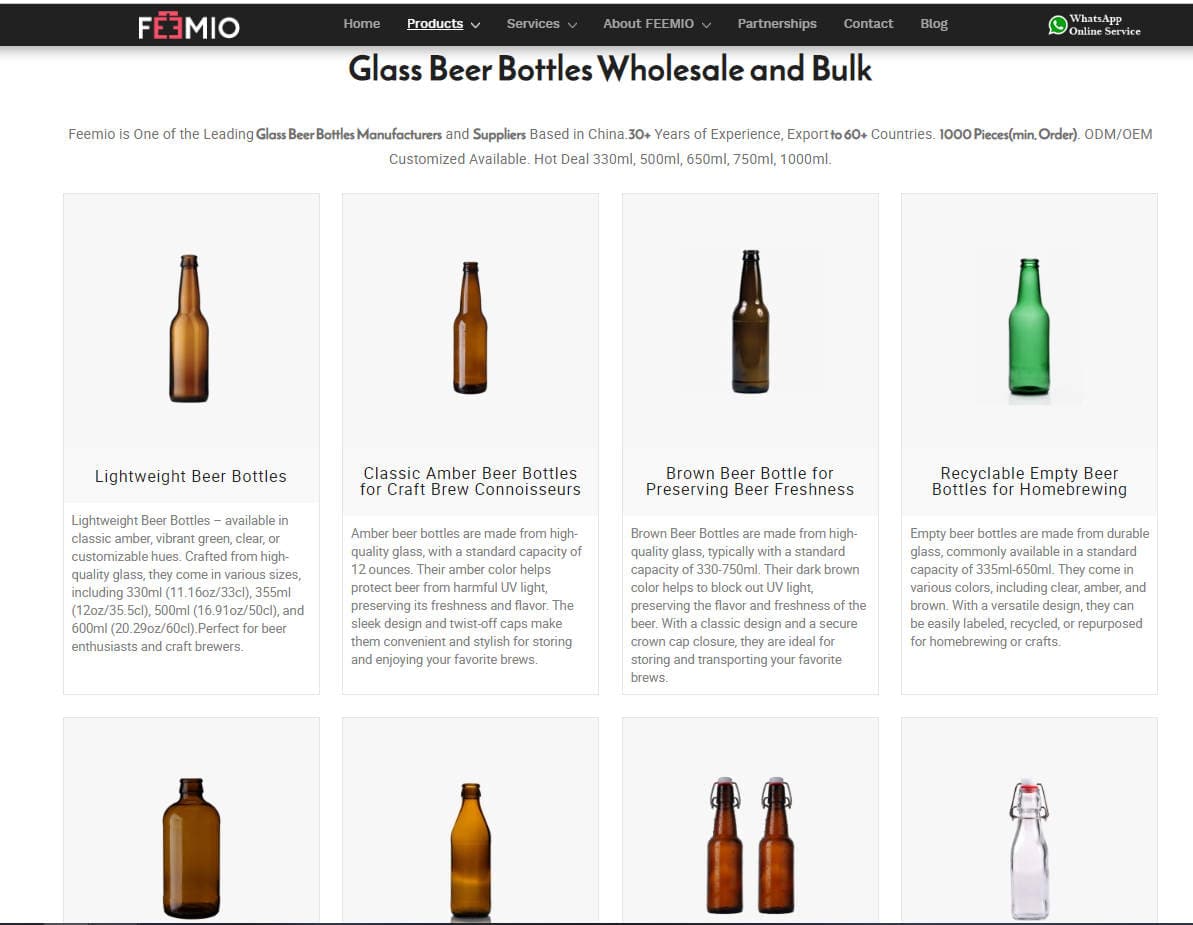1193x925 pixels.
Task: Click the two swing-top amber bottles image
Action: pos(750,846)
